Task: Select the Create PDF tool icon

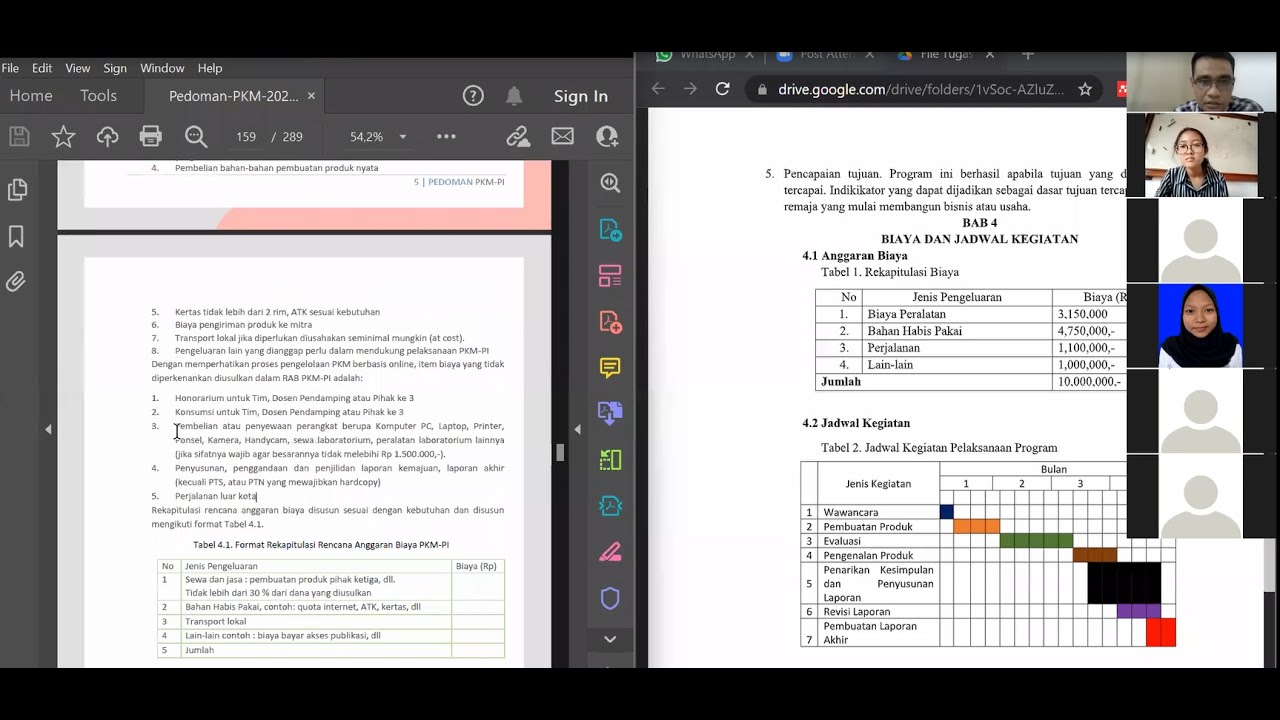Action: click(x=610, y=321)
